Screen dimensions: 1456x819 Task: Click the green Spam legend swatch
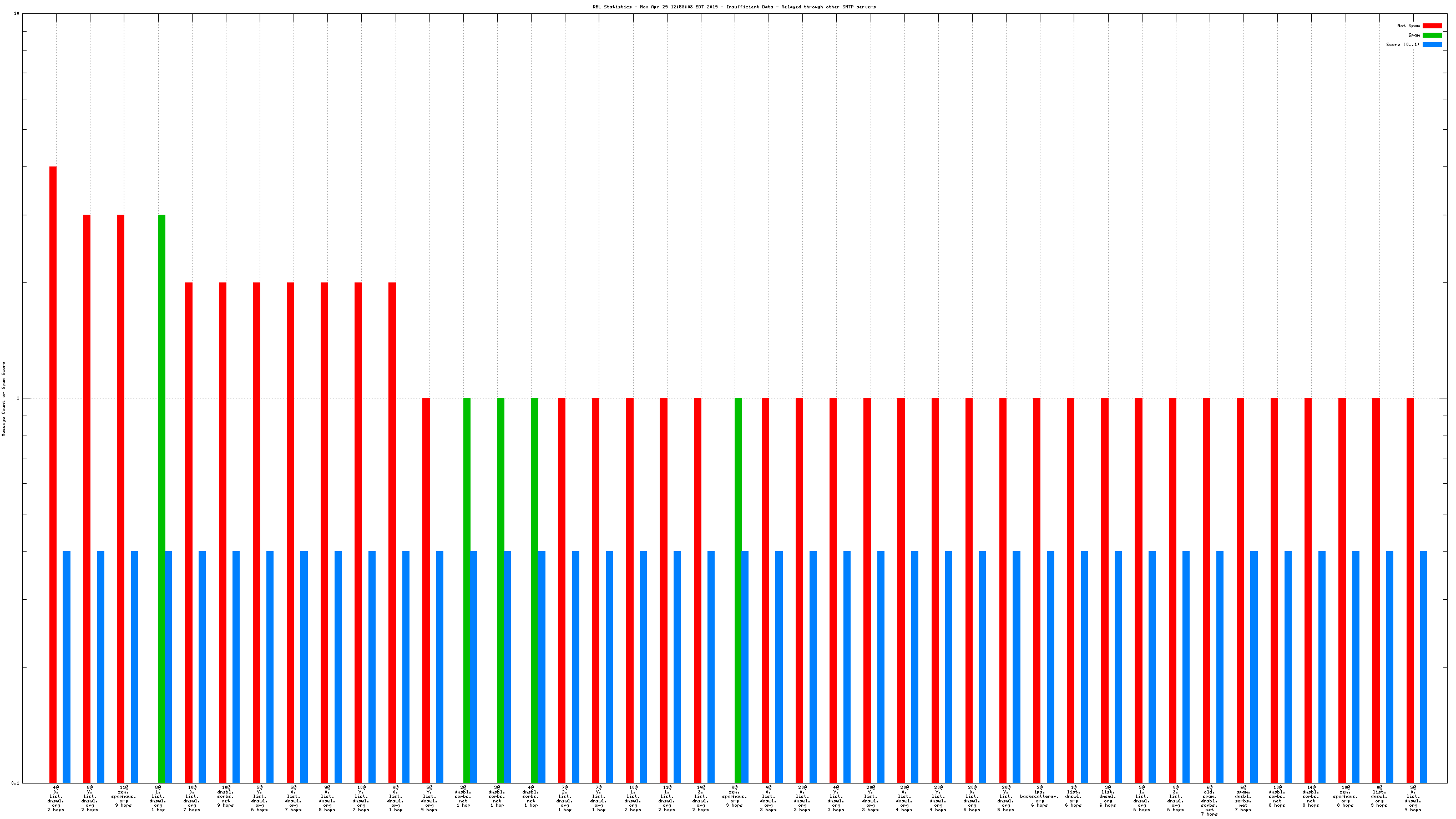point(1432,35)
